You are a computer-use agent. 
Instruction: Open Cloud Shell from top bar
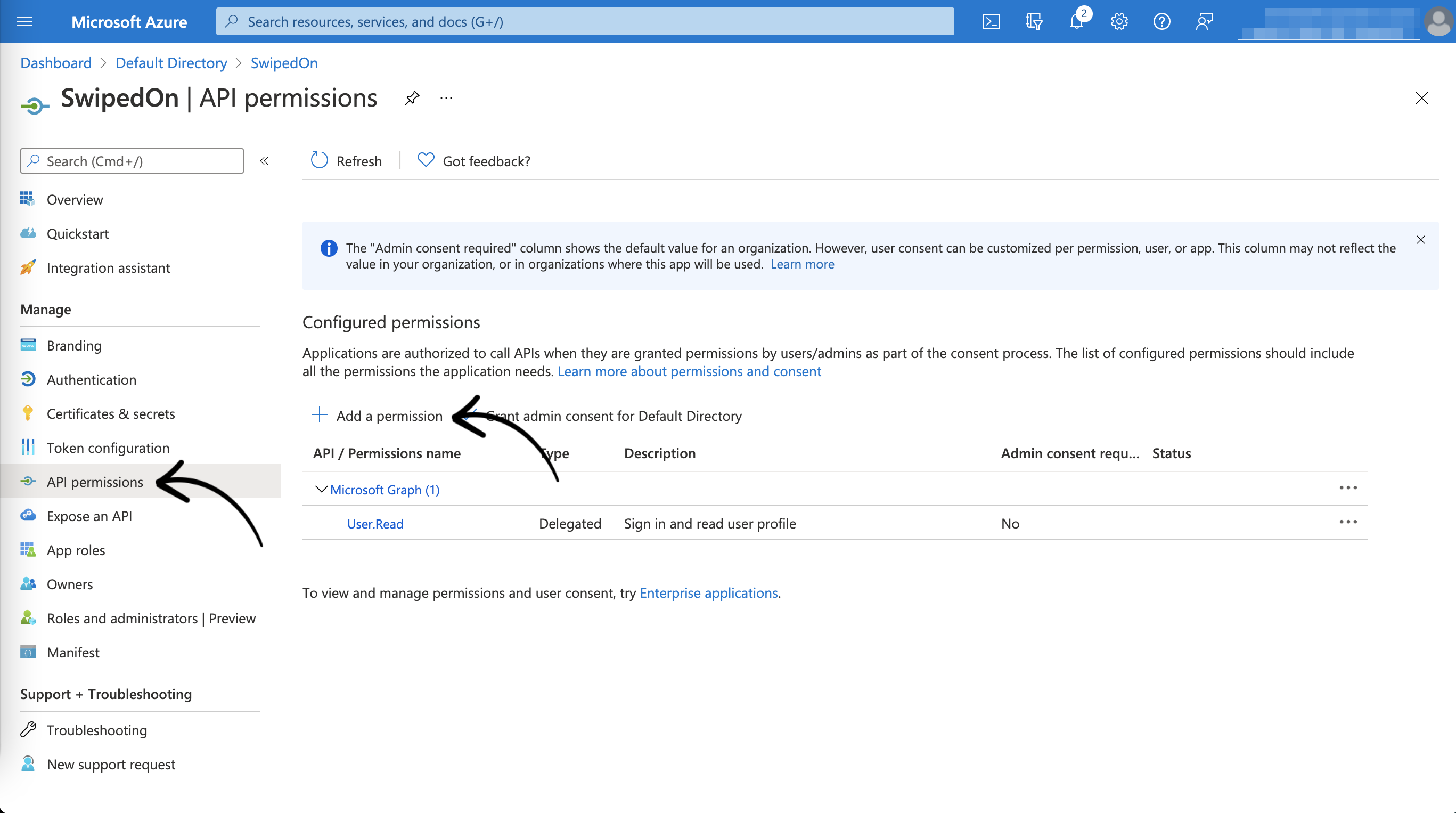[x=992, y=21]
